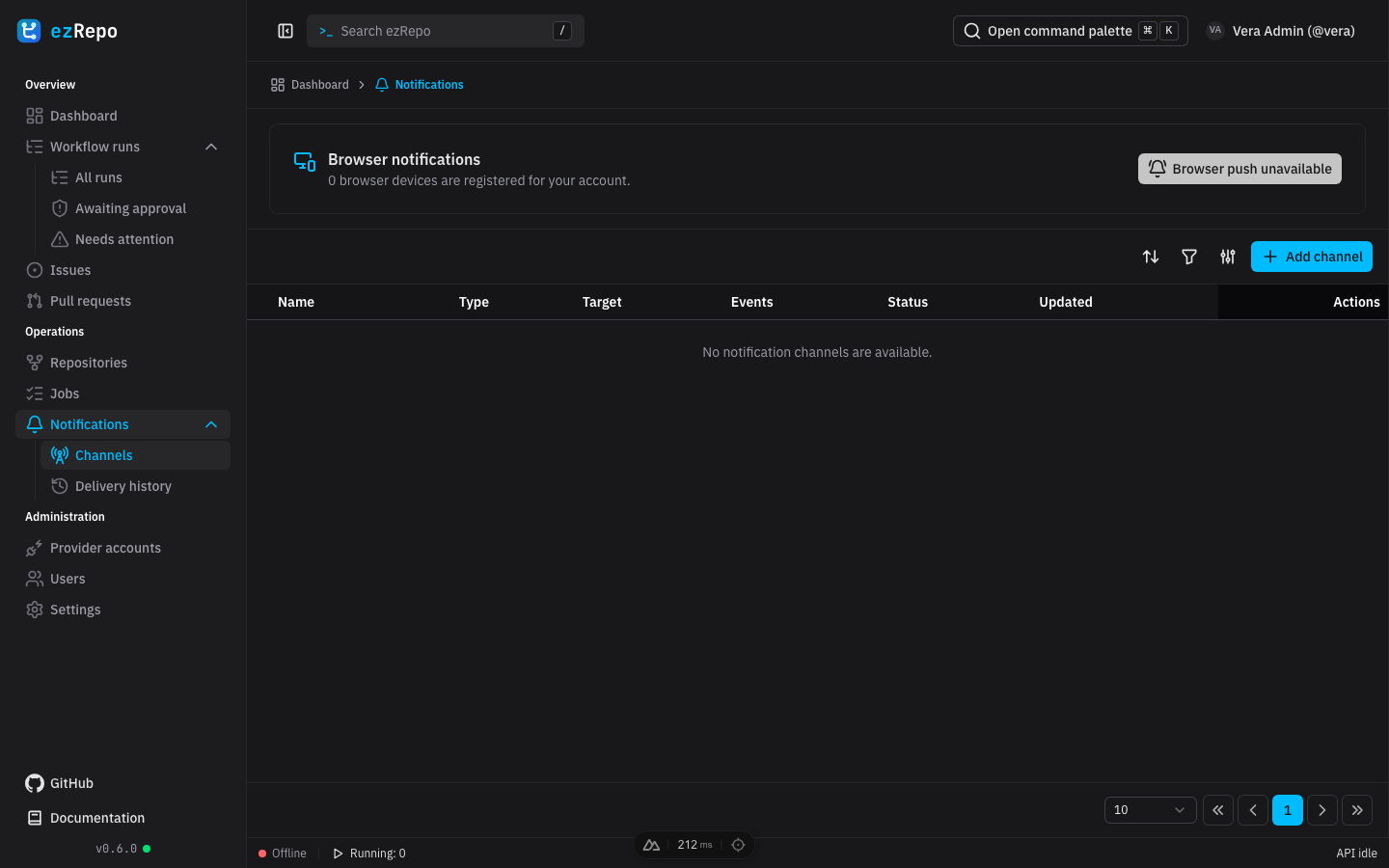Focus the Search ezRepo field
The image size is (1389, 868).
446,31
